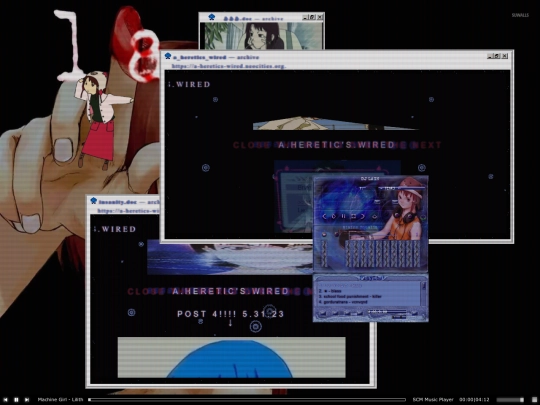Click the '.WIRED' logo in a_heretics_wired window
Screen dimensions: 540x405
(189, 84)
